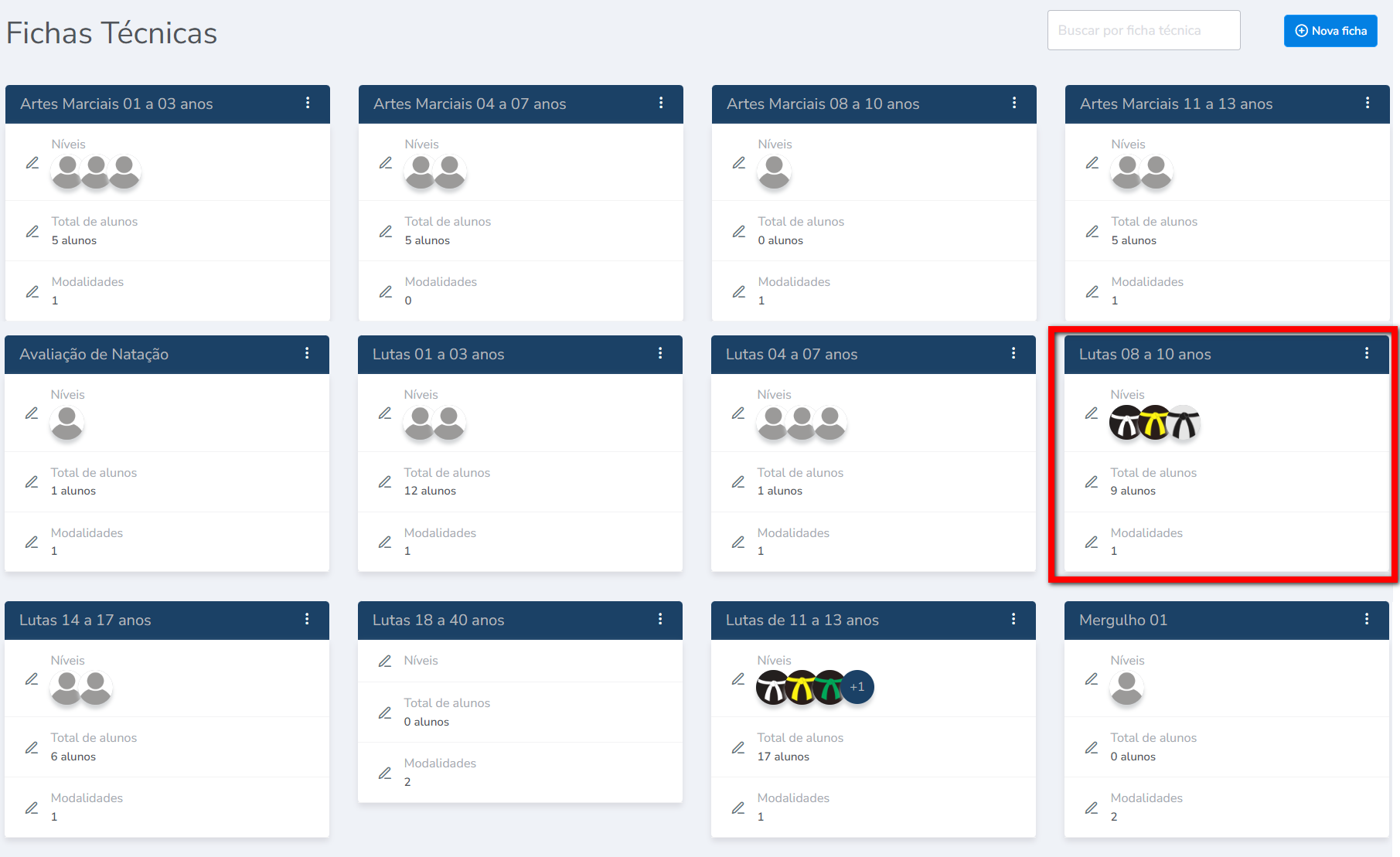Edit Total de alunos in Avaliação de Natação

[x=32, y=481]
